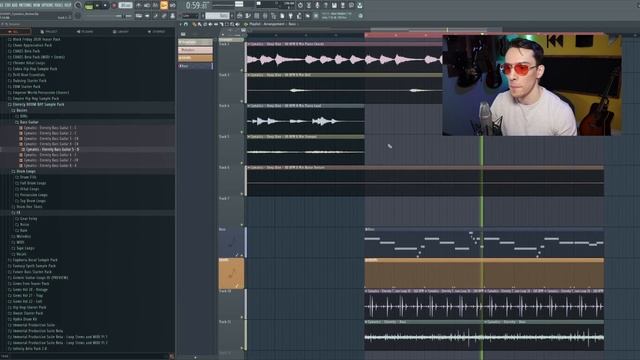Select the Zoom tool in the playlist
640x360 pixels.
point(231,24)
